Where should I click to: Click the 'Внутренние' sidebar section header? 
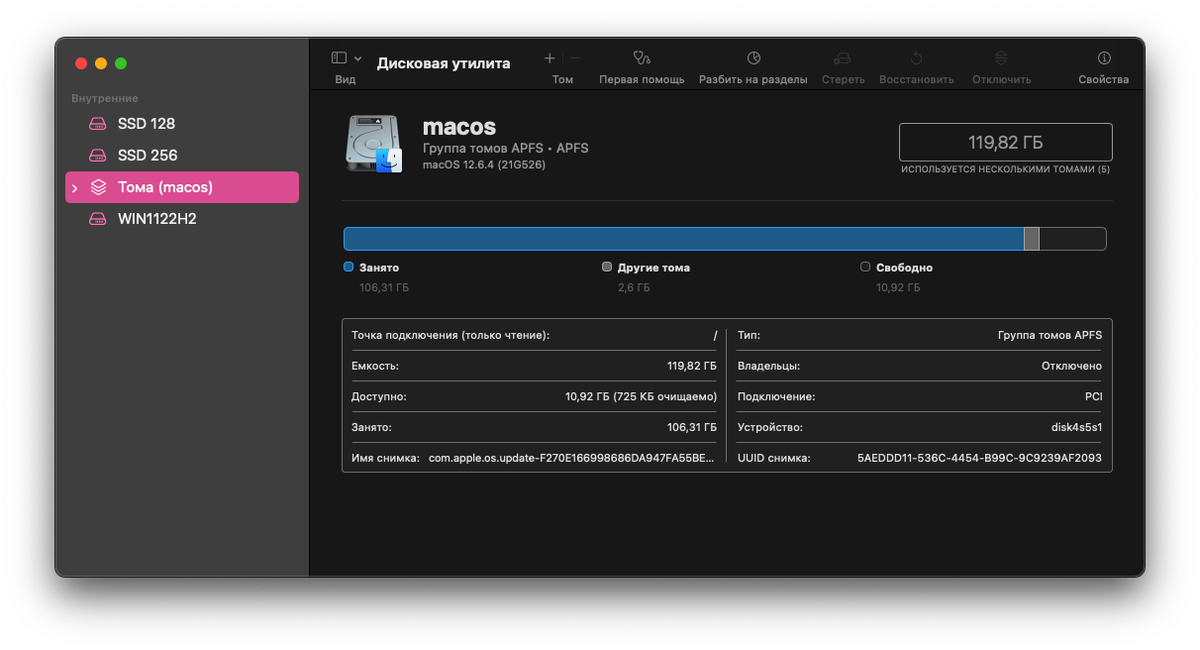point(105,98)
